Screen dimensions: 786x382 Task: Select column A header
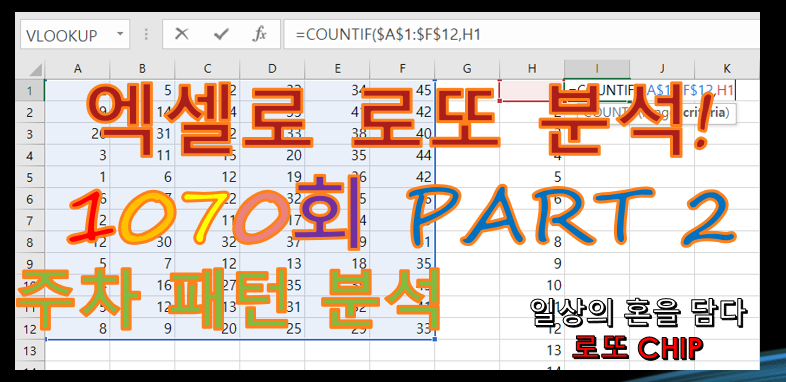click(77, 69)
